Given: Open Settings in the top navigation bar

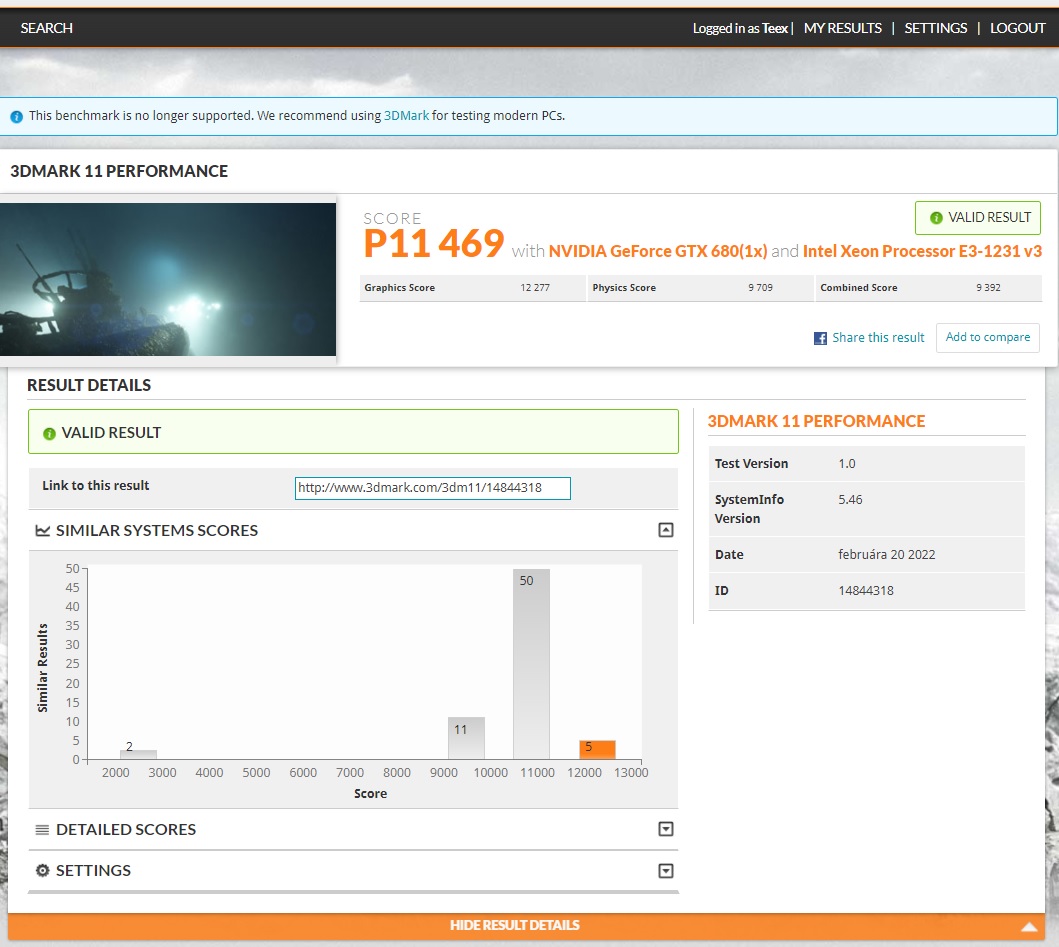Looking at the screenshot, I should [x=935, y=28].
